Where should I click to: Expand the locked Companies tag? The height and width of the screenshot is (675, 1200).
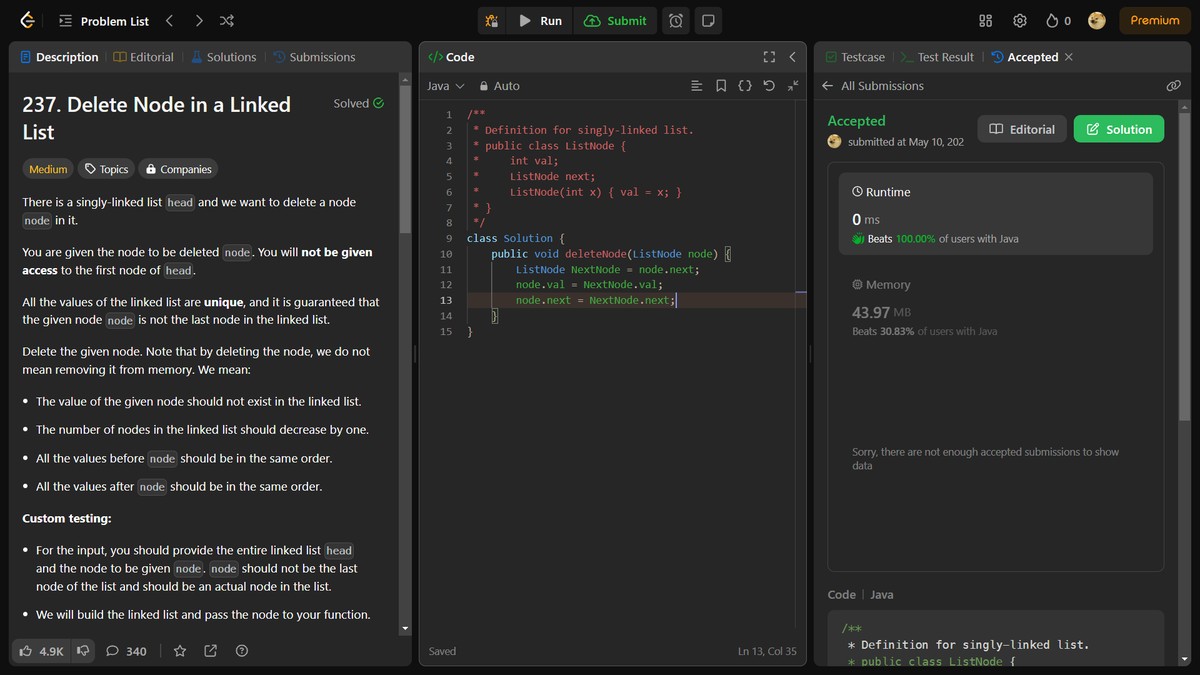[x=177, y=169]
